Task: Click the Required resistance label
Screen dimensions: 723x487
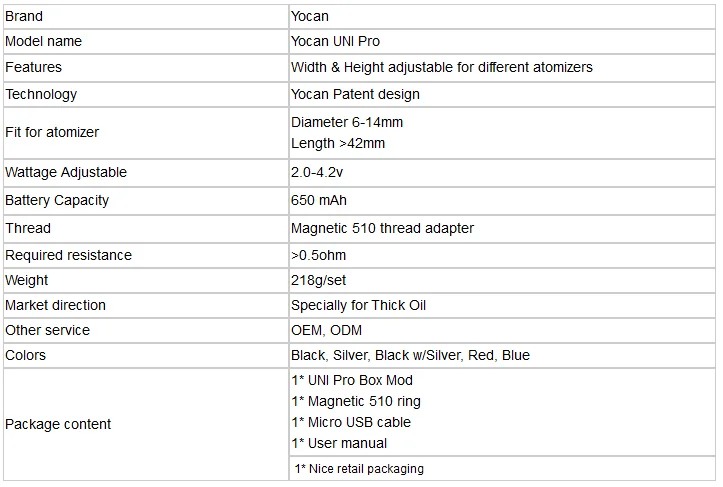Action: click(x=69, y=255)
